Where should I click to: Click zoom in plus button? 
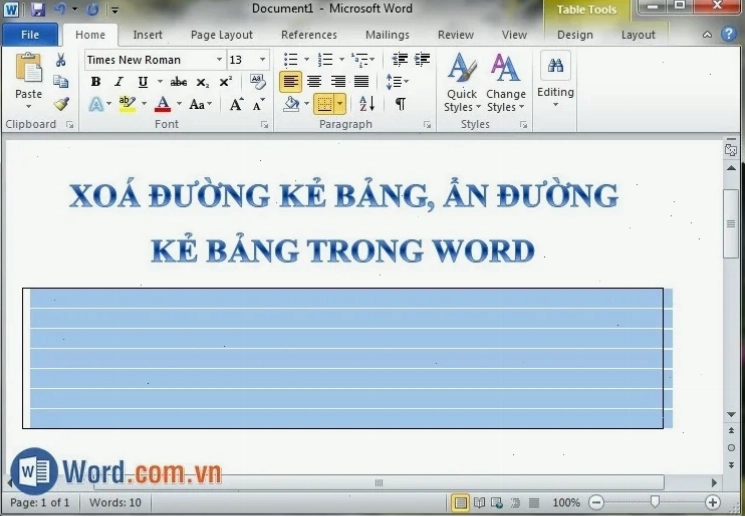[x=713, y=502]
